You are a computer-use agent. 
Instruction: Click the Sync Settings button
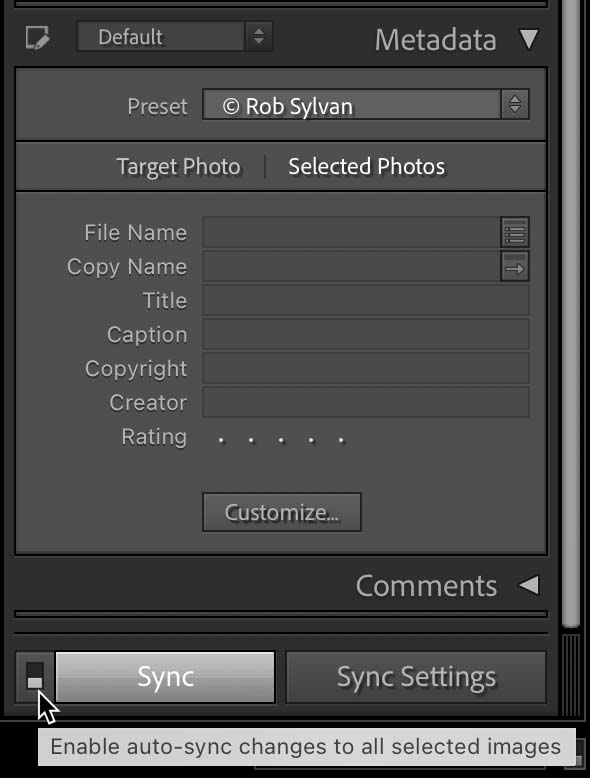416,677
